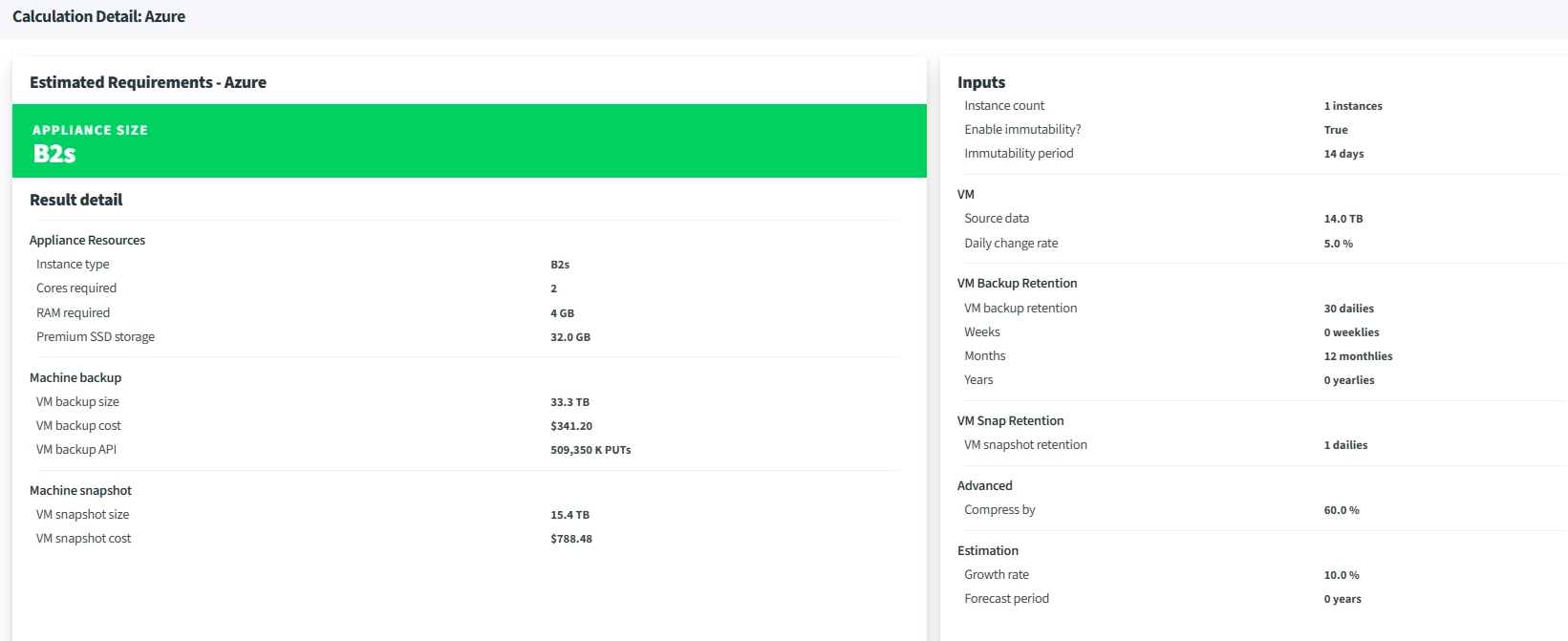The width and height of the screenshot is (1568, 641).
Task: Click the 12 monthlies value
Action: click(1358, 356)
